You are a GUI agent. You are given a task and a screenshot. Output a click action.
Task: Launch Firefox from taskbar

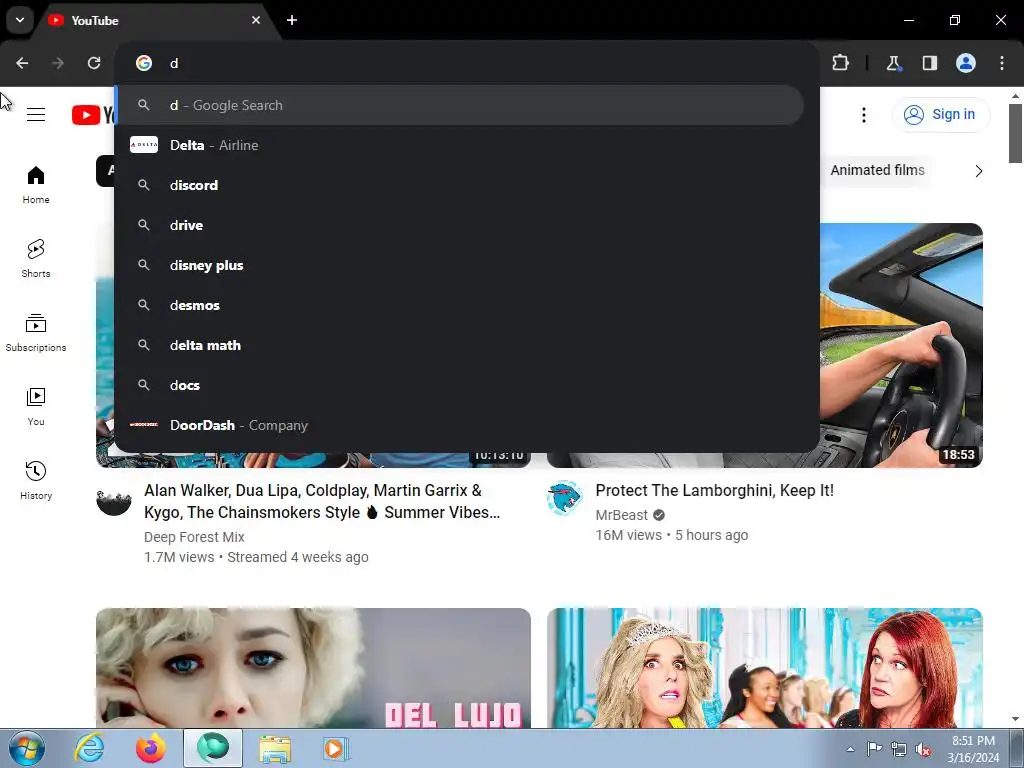[151, 748]
